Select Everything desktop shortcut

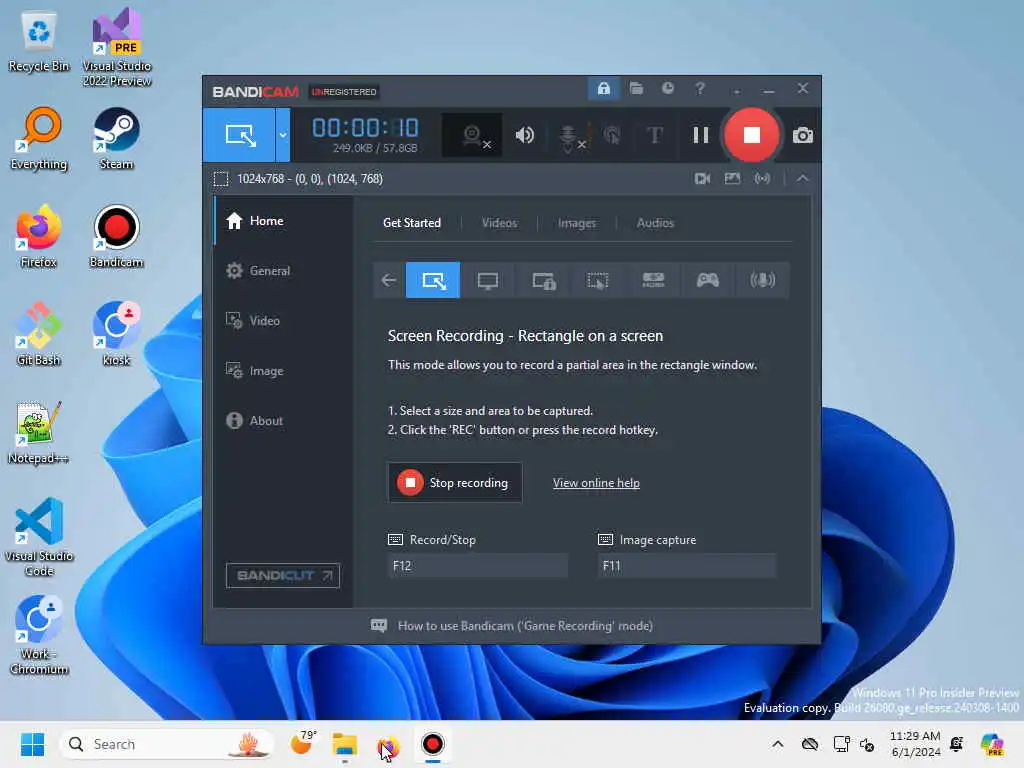pos(39,138)
